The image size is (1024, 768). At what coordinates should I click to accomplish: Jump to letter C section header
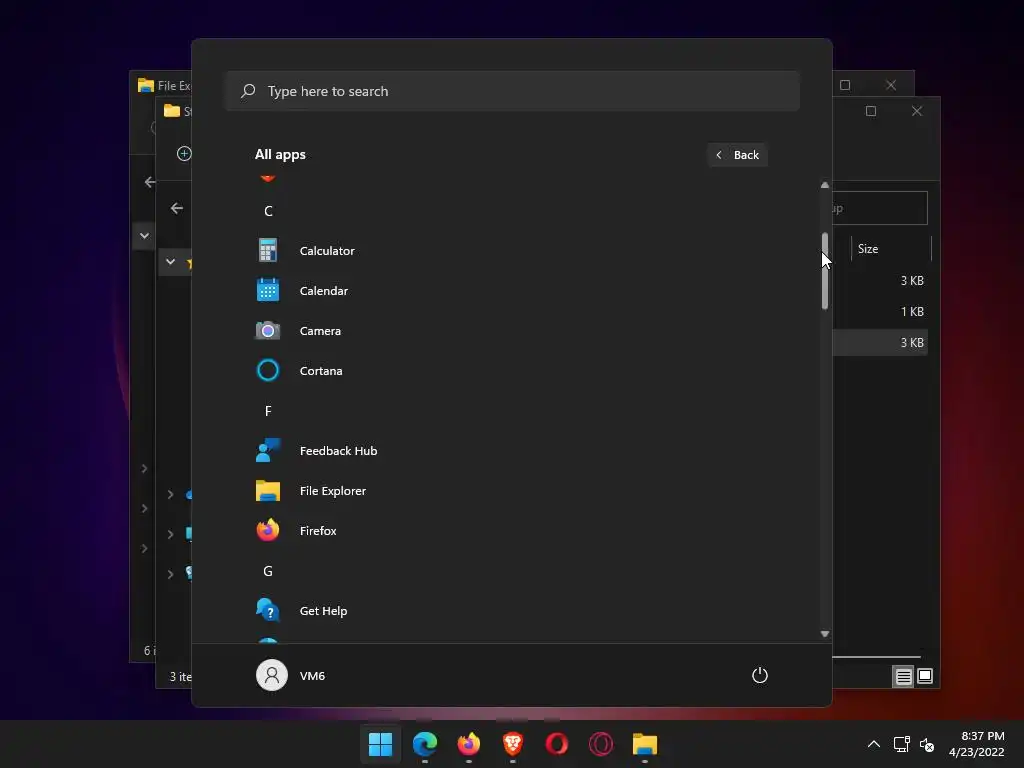coord(268,211)
